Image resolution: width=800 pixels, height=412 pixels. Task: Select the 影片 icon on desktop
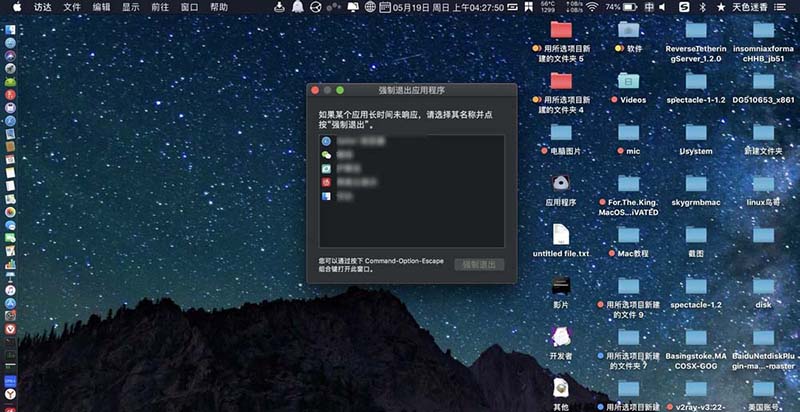tap(561, 286)
